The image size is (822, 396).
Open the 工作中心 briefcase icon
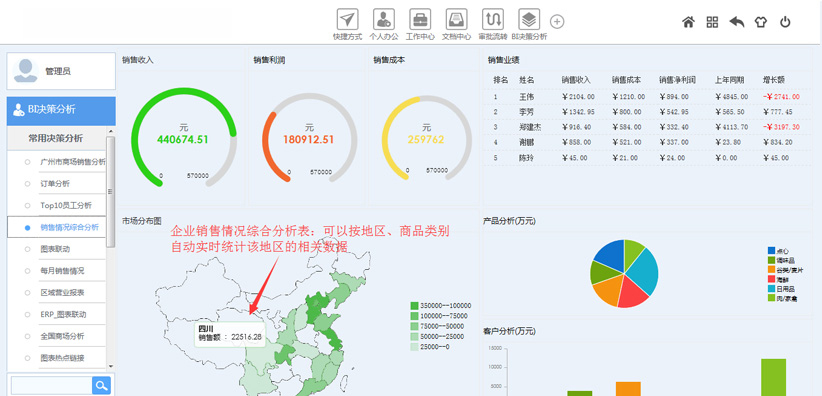(420, 19)
